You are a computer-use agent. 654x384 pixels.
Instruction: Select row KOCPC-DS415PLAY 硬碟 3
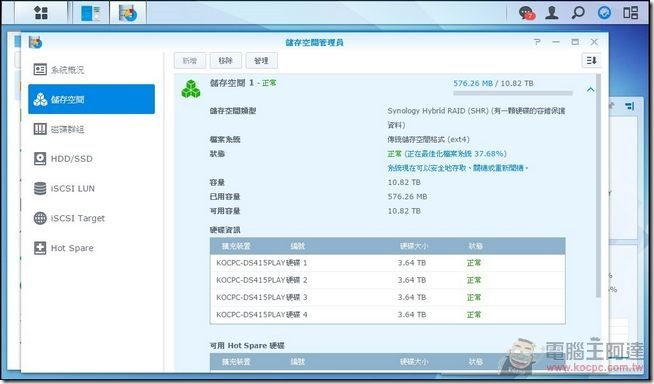click(x=387, y=297)
